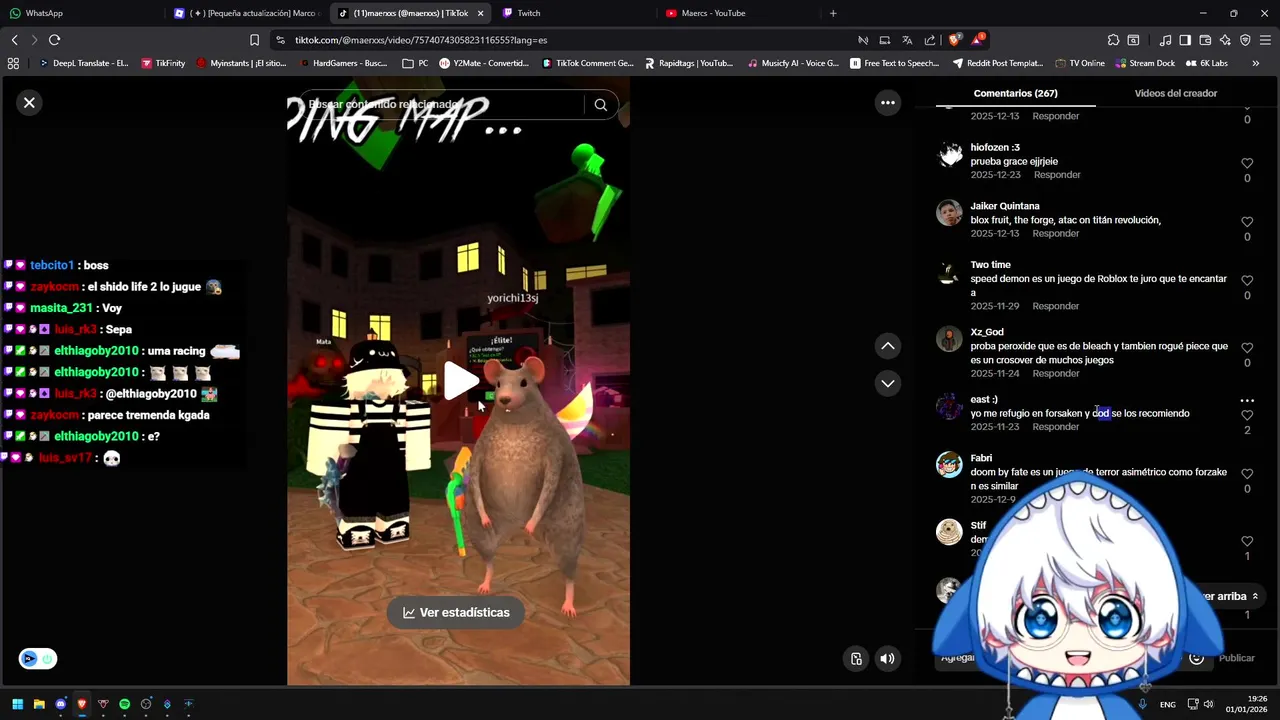Go to next video with down arrow
The image size is (1280, 720).
pos(887,383)
